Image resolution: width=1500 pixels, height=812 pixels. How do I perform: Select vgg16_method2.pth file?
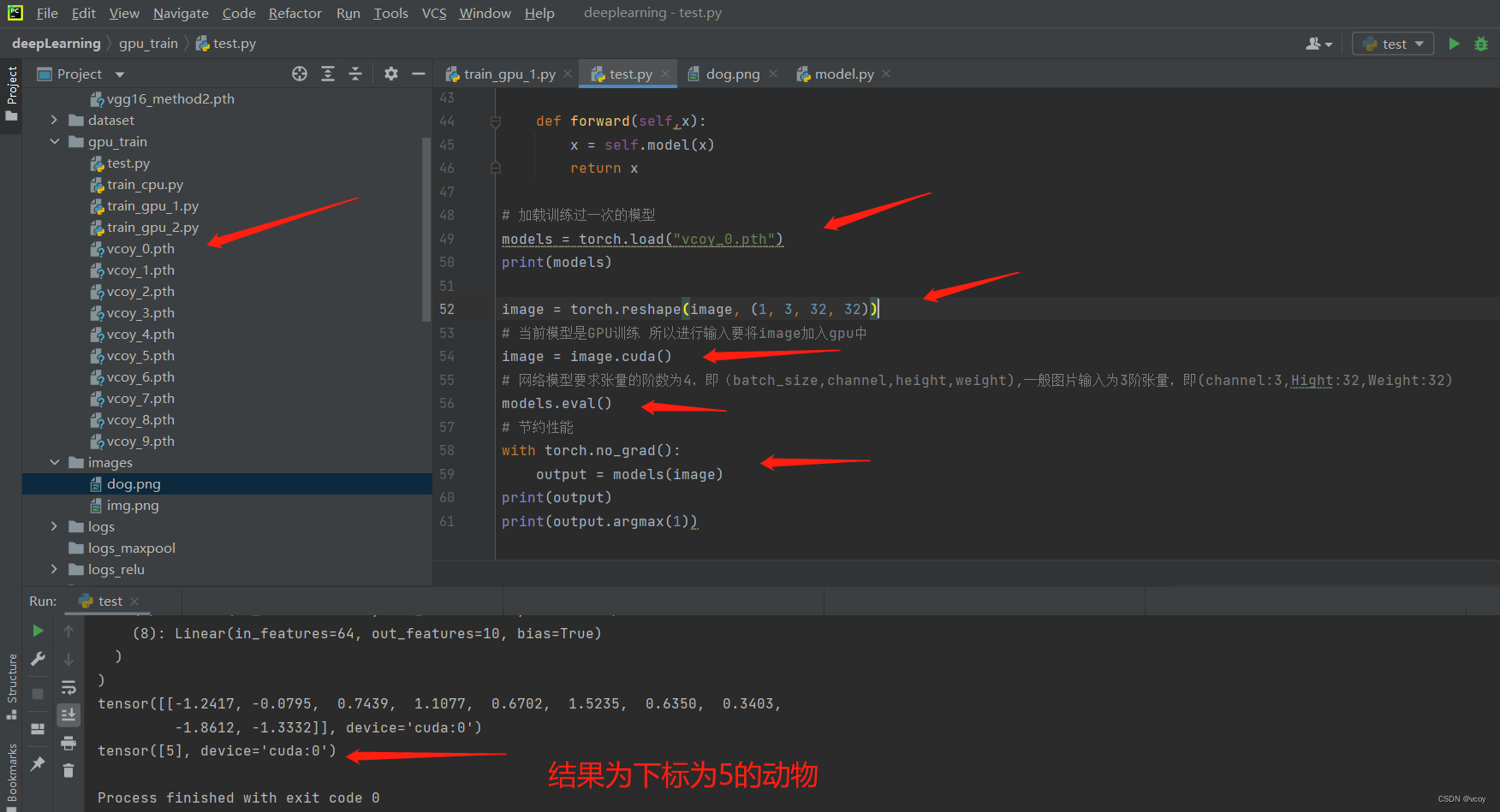point(170,99)
